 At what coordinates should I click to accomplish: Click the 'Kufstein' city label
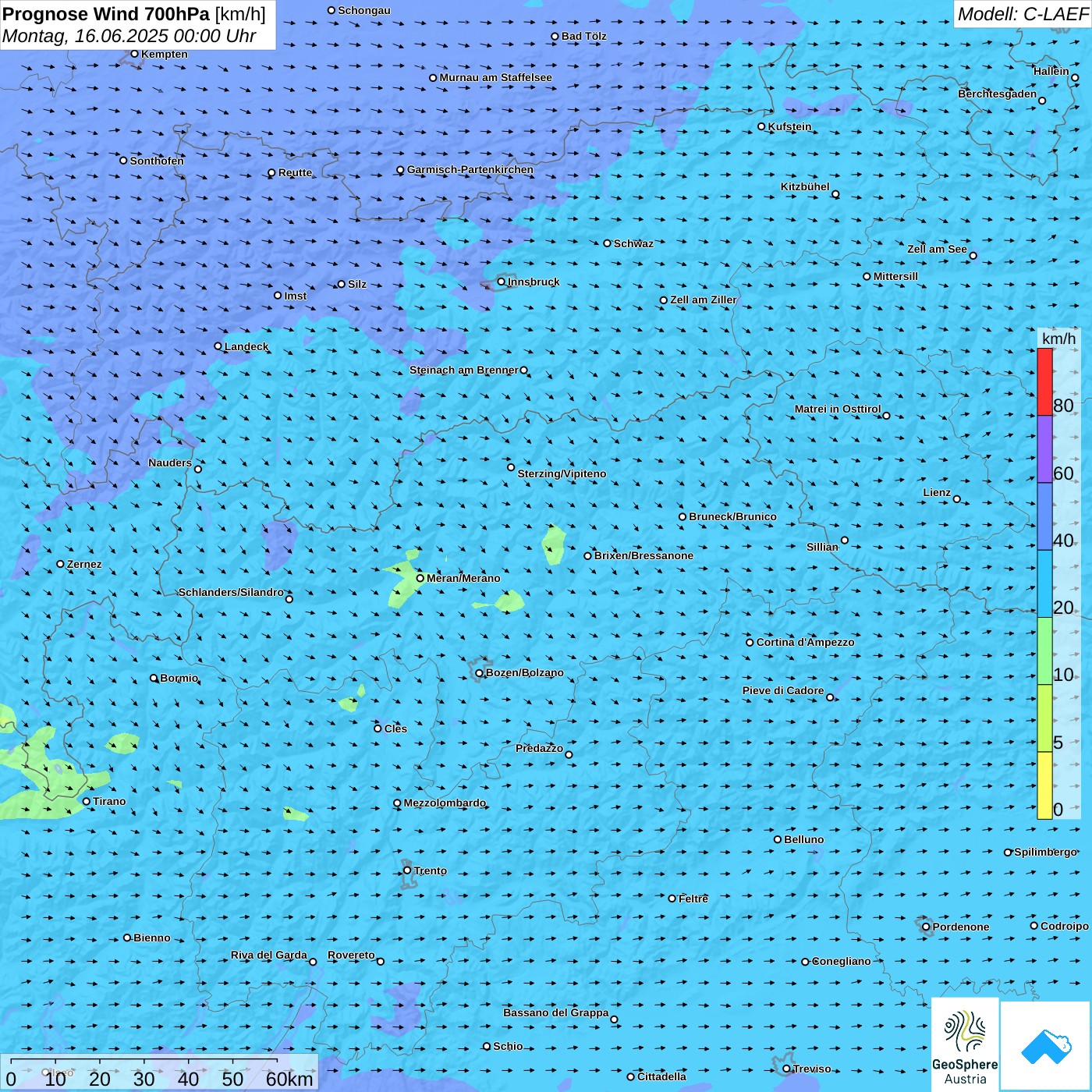click(789, 126)
